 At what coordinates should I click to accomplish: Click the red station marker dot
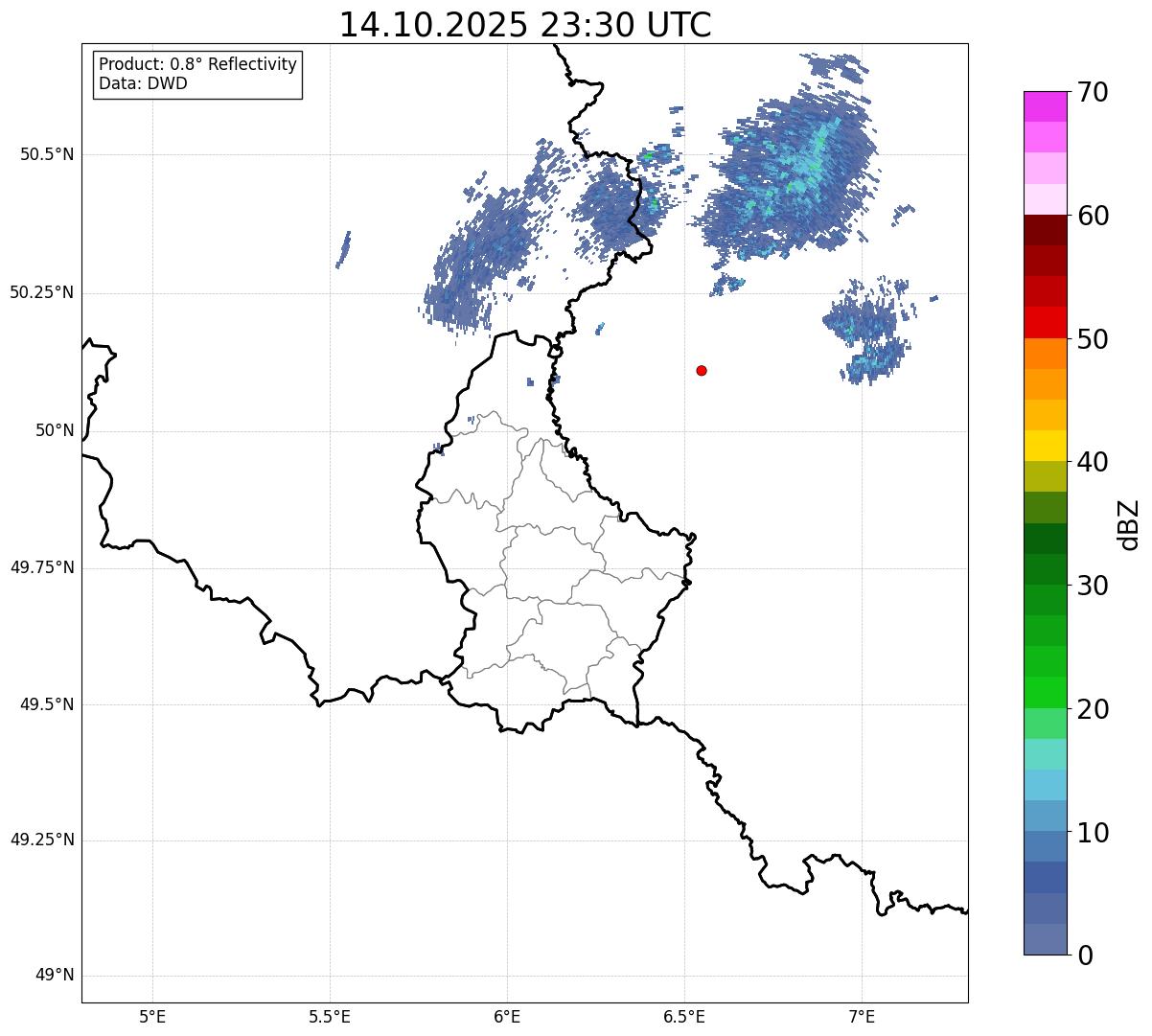click(702, 370)
